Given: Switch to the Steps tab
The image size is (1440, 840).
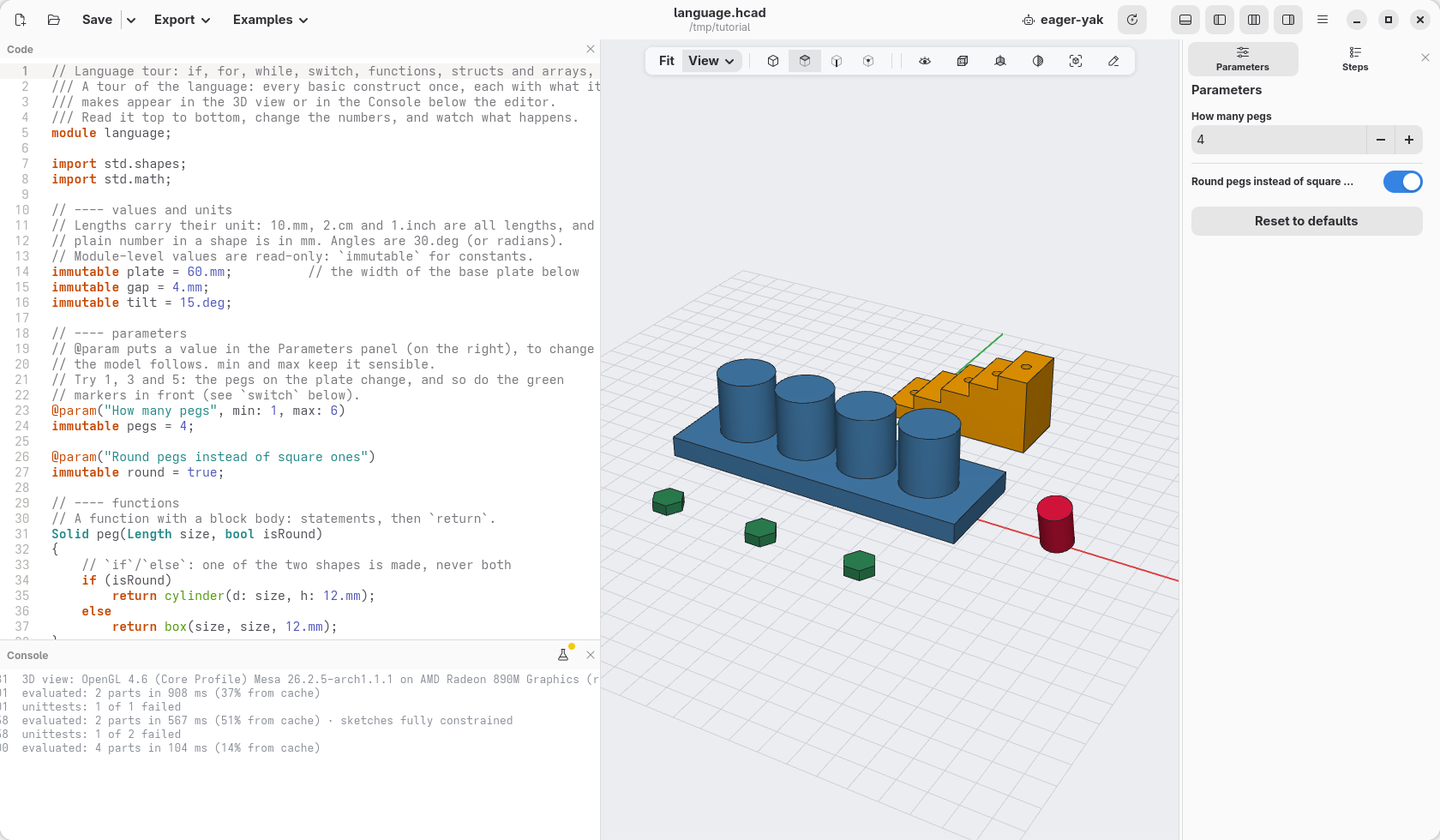Looking at the screenshot, I should pos(1355,59).
